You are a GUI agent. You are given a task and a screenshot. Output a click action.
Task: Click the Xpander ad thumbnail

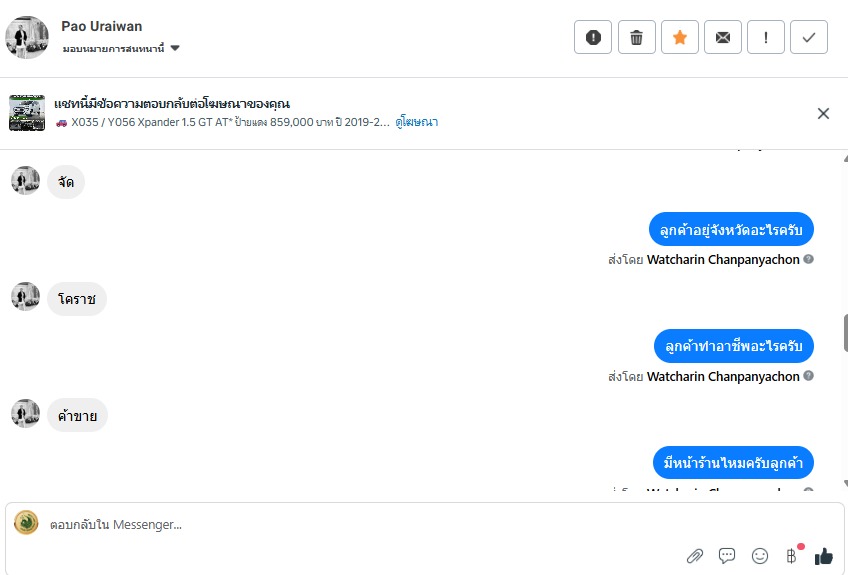tap(27, 113)
